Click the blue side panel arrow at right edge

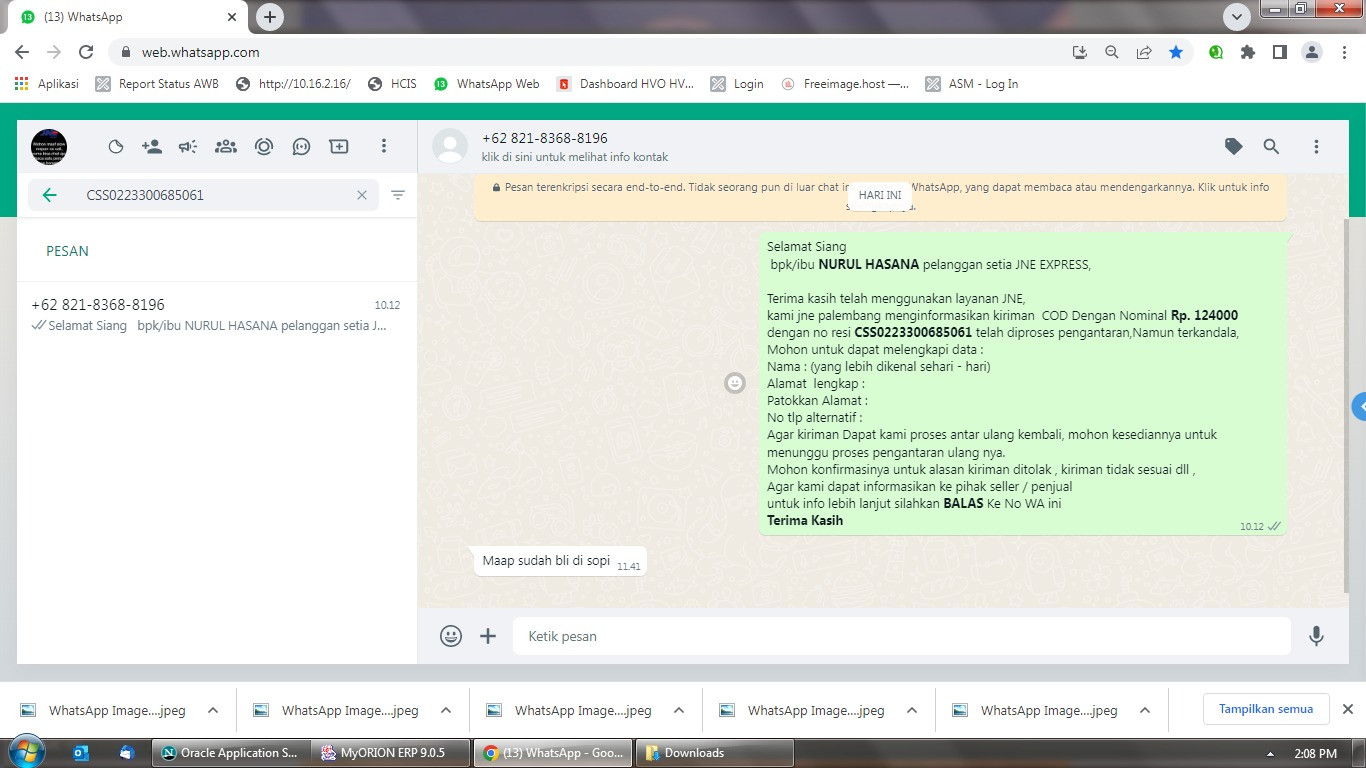(1359, 407)
